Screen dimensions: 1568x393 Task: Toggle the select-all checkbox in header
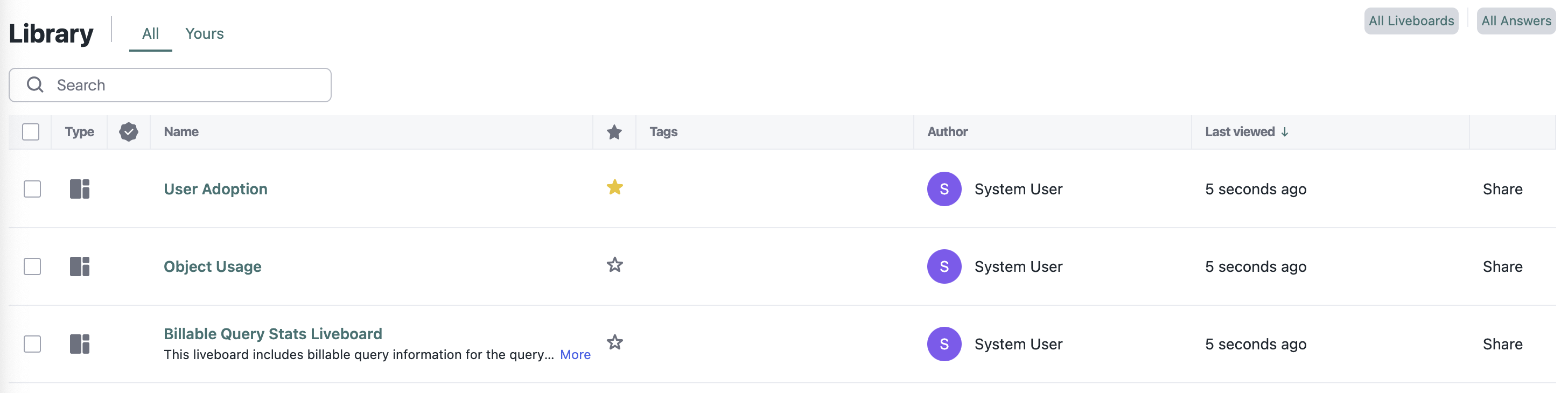coord(31,132)
